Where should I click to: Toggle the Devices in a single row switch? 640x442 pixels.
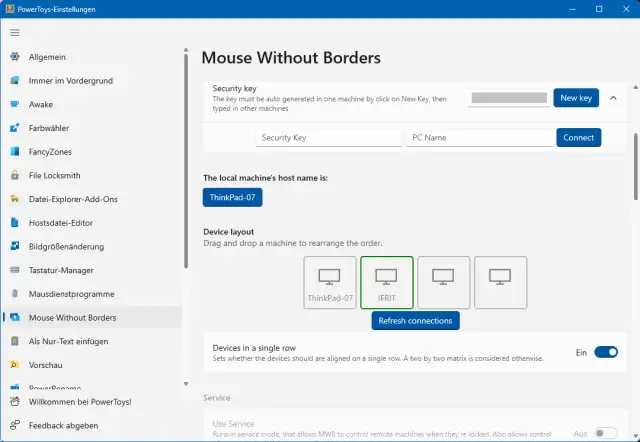(x=606, y=352)
